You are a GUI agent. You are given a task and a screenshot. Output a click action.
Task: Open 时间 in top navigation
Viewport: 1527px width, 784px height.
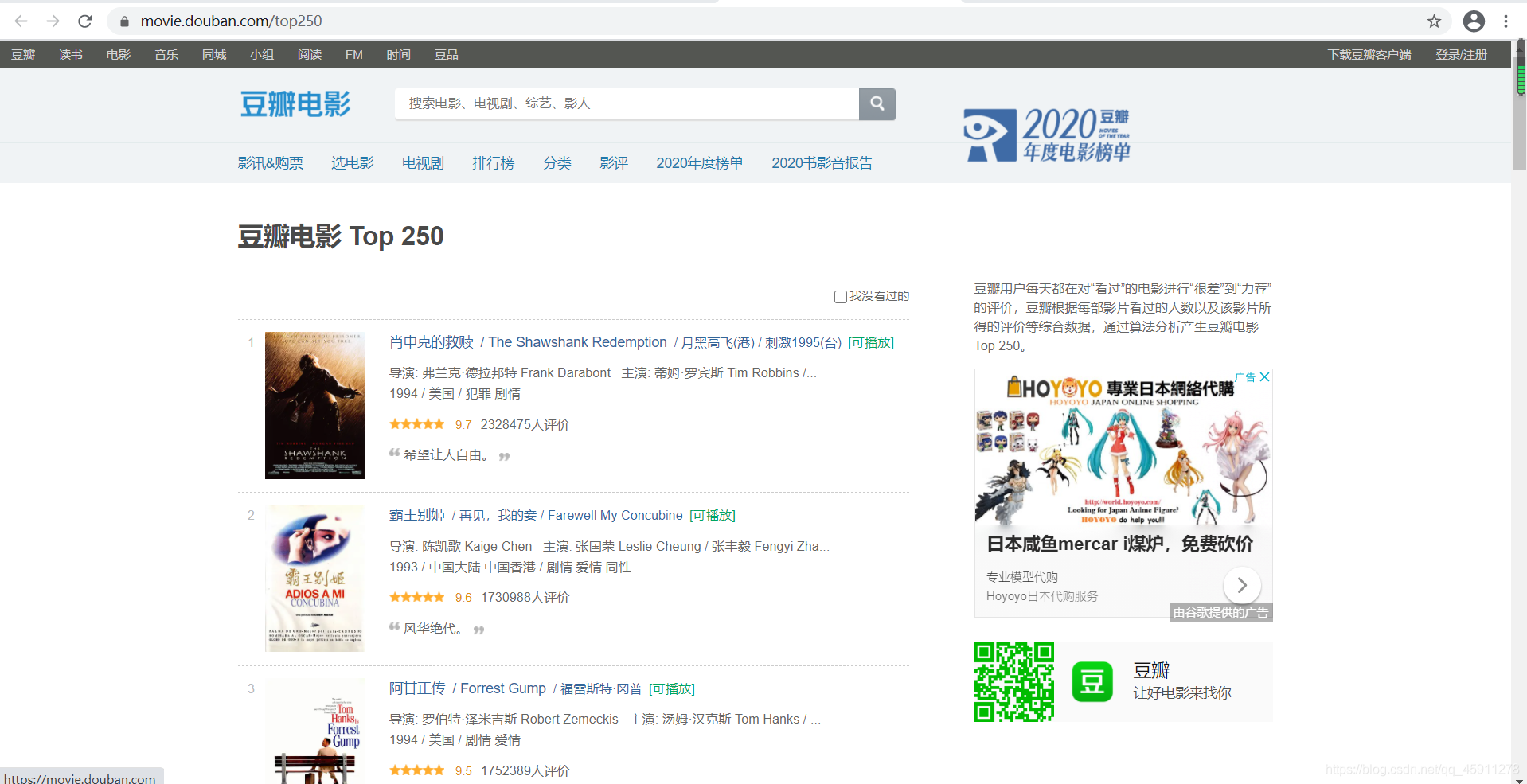pos(399,55)
